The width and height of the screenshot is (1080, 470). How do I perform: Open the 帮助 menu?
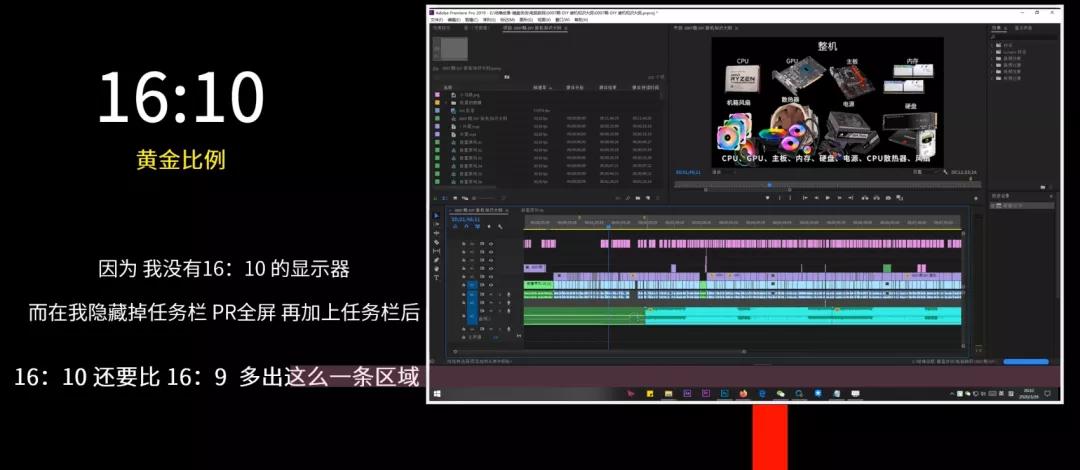click(581, 20)
